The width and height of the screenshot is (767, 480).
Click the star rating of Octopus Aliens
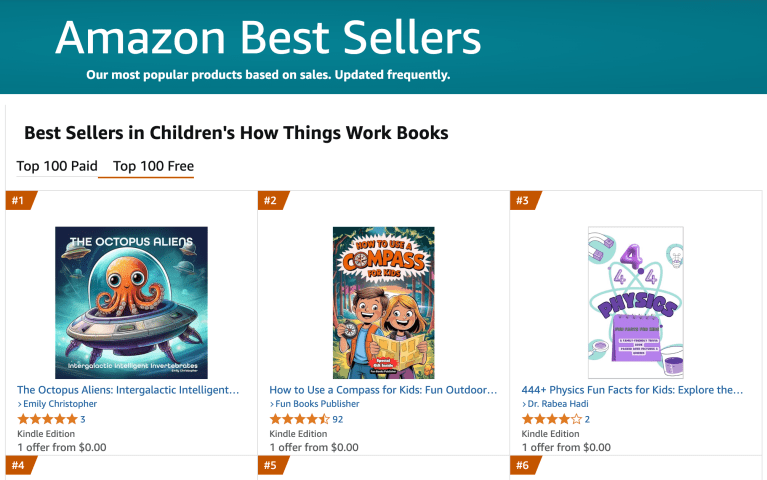[x=47, y=419]
